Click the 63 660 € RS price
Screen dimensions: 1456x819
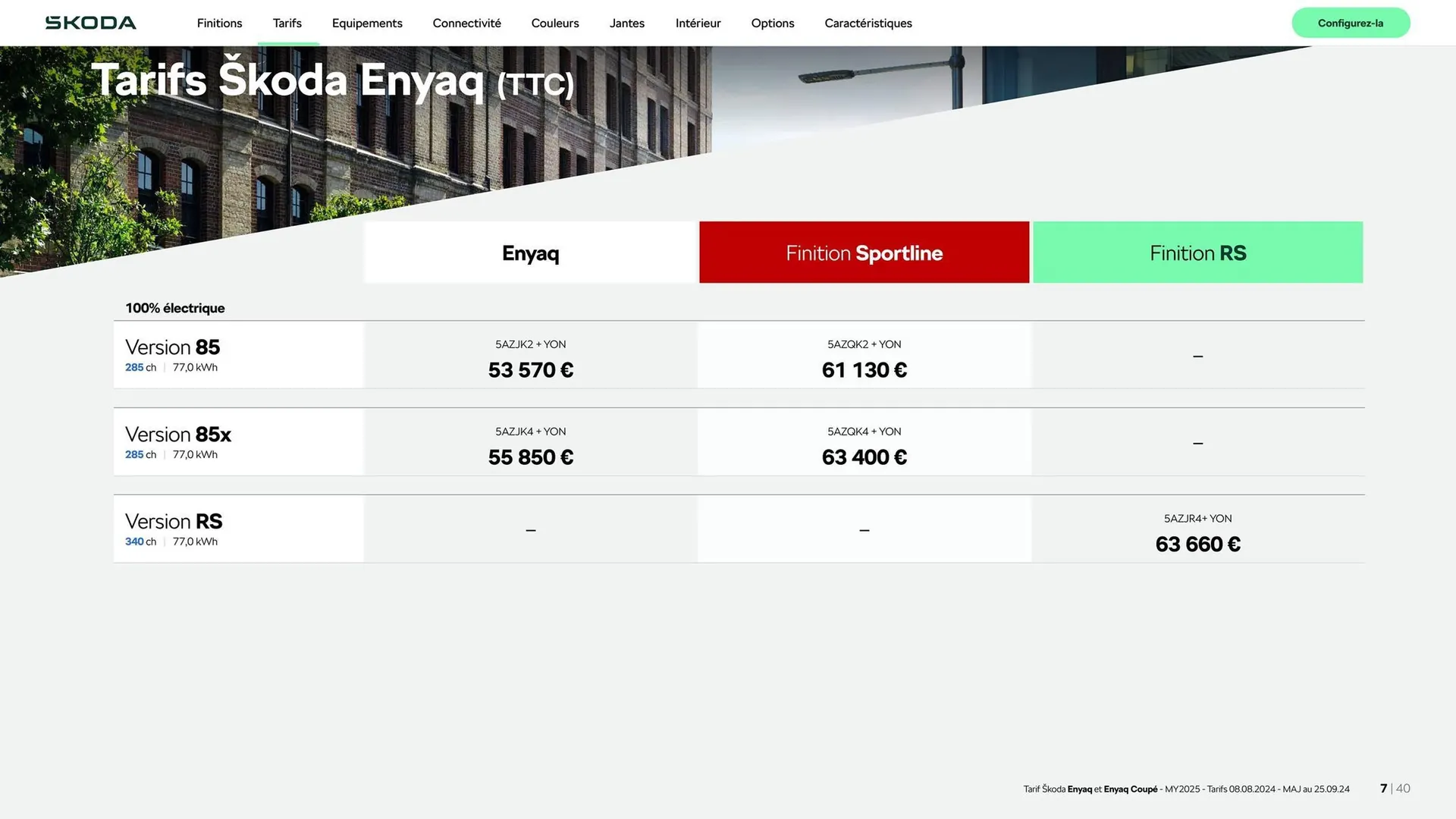coord(1197,544)
